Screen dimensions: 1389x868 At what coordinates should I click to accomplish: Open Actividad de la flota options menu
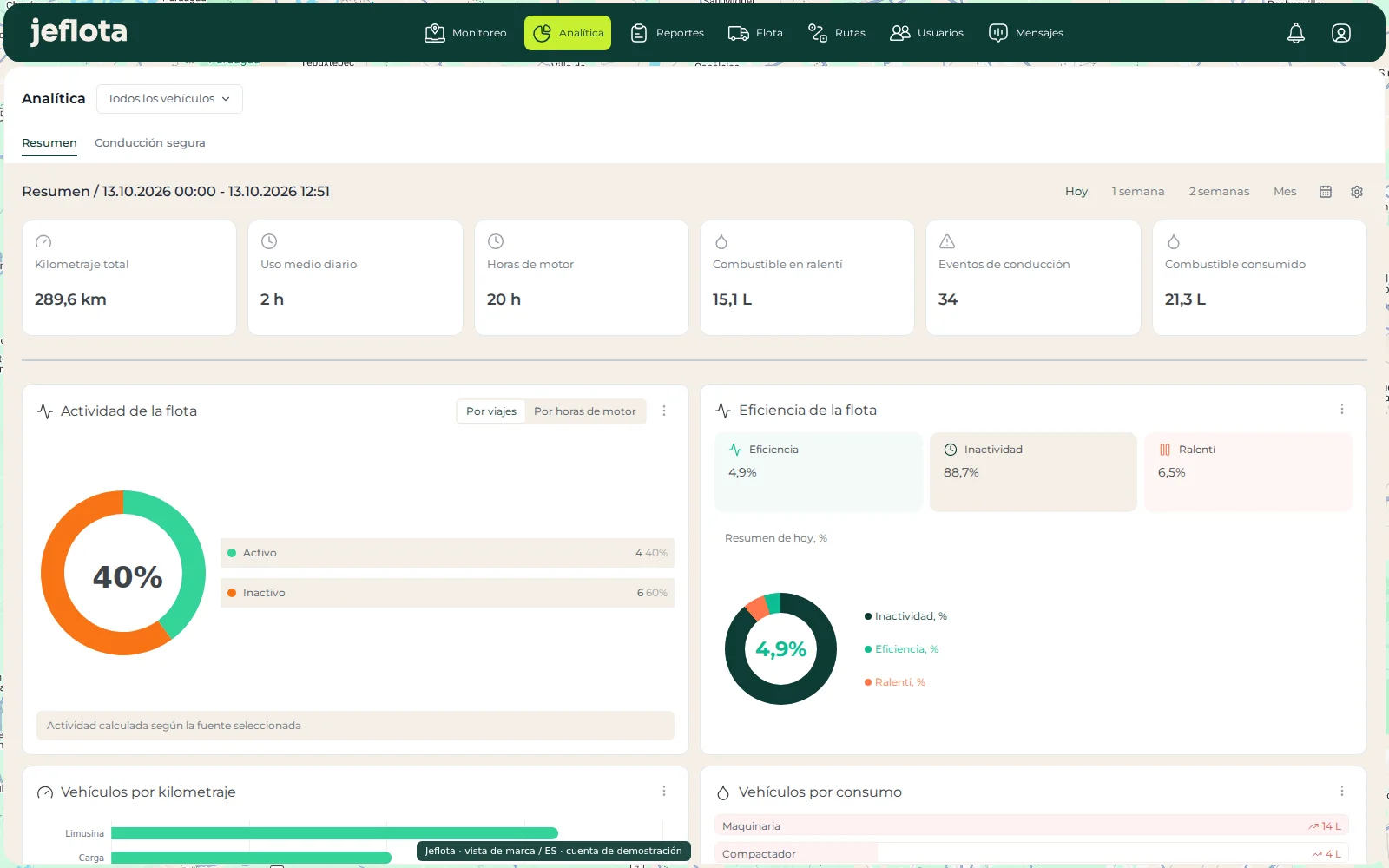[664, 411]
